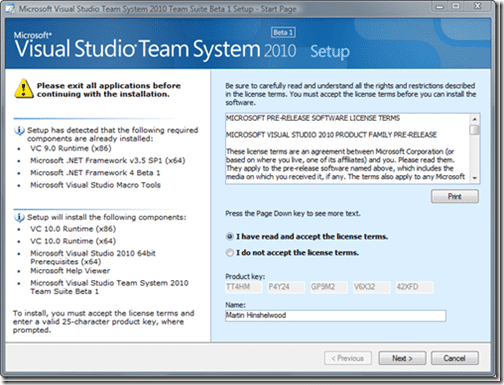Close the setup window

pos(477,6)
